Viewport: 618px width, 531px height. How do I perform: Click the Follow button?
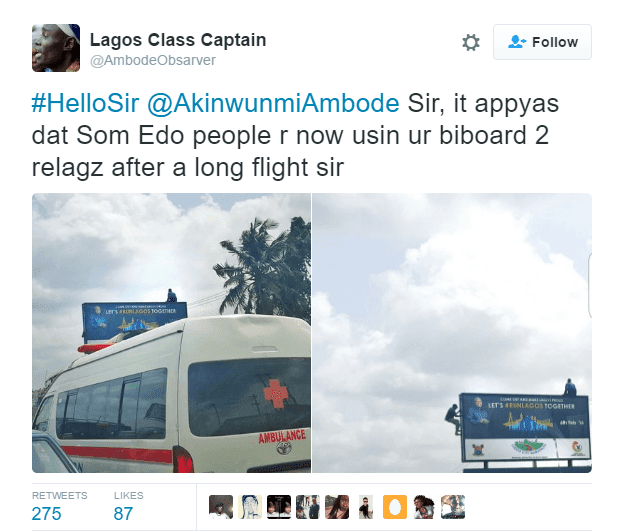coord(542,42)
